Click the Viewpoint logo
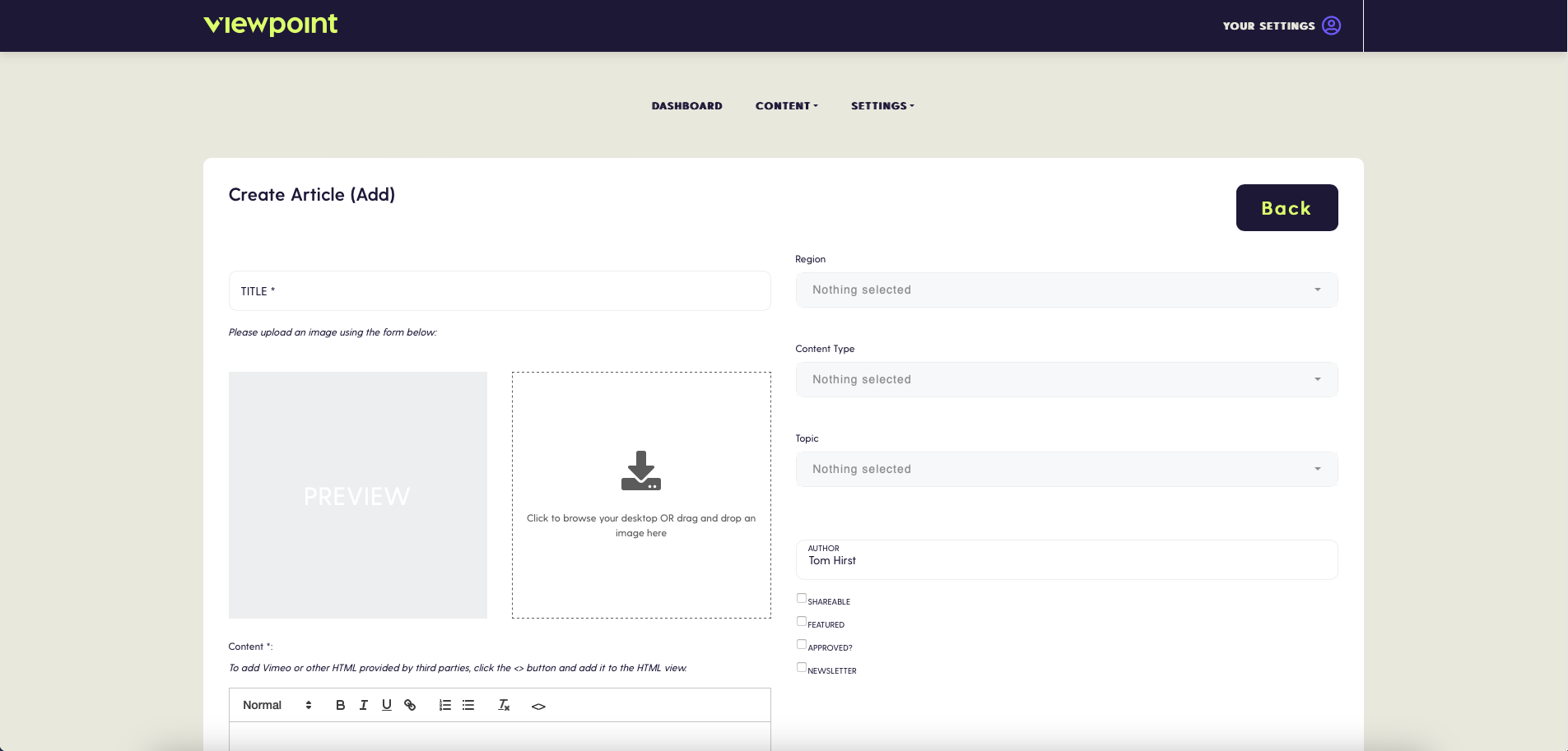The image size is (1568, 751). click(x=270, y=25)
